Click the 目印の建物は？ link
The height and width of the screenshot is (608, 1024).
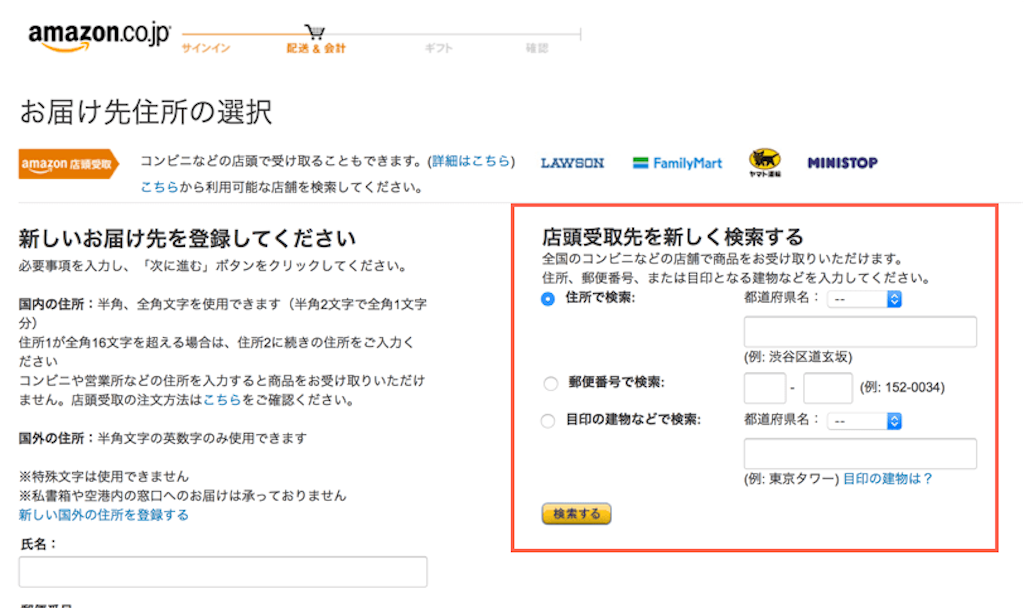tap(888, 479)
